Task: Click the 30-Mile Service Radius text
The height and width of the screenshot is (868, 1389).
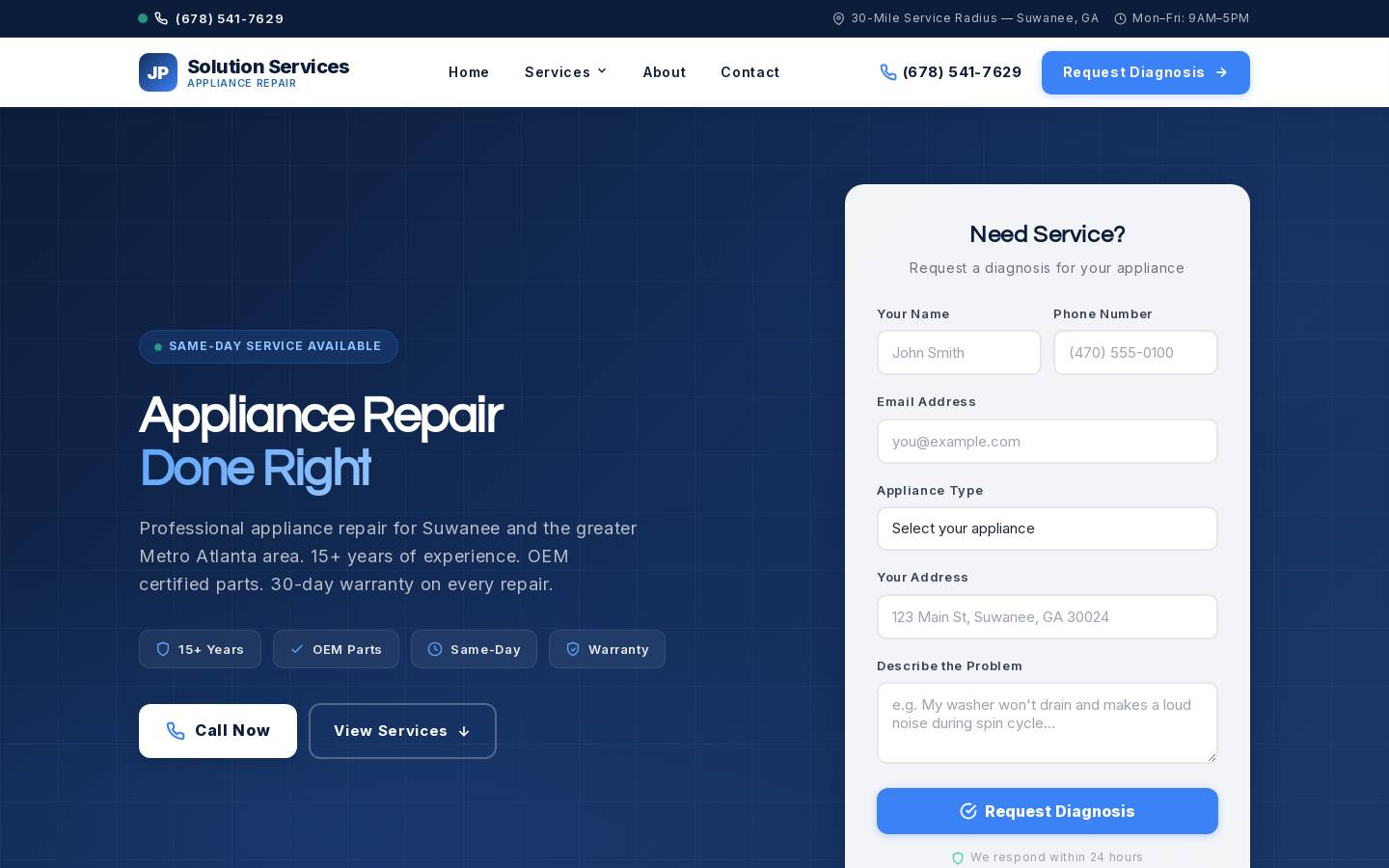Action: [974, 18]
